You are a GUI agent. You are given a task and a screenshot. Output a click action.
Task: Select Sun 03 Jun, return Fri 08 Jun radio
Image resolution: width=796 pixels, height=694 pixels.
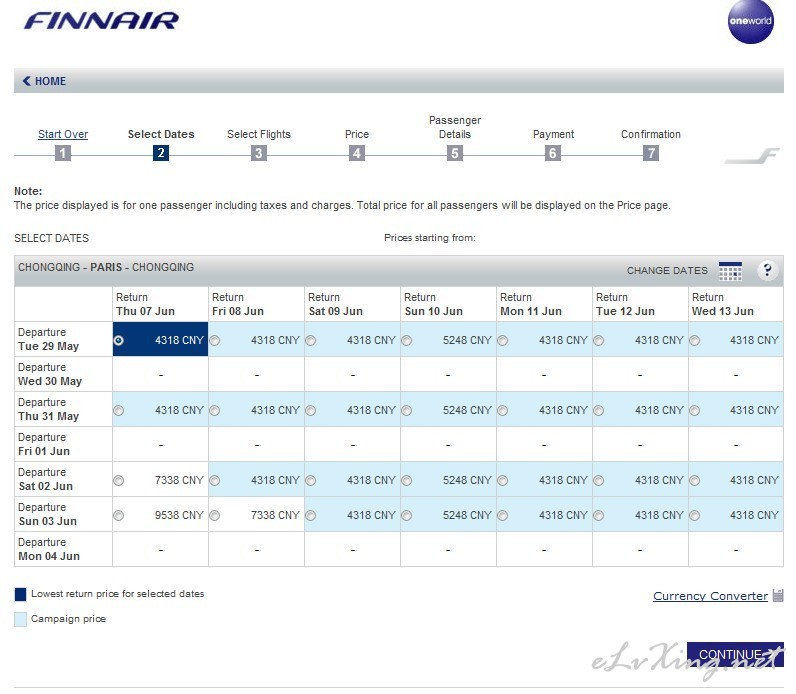tap(215, 515)
